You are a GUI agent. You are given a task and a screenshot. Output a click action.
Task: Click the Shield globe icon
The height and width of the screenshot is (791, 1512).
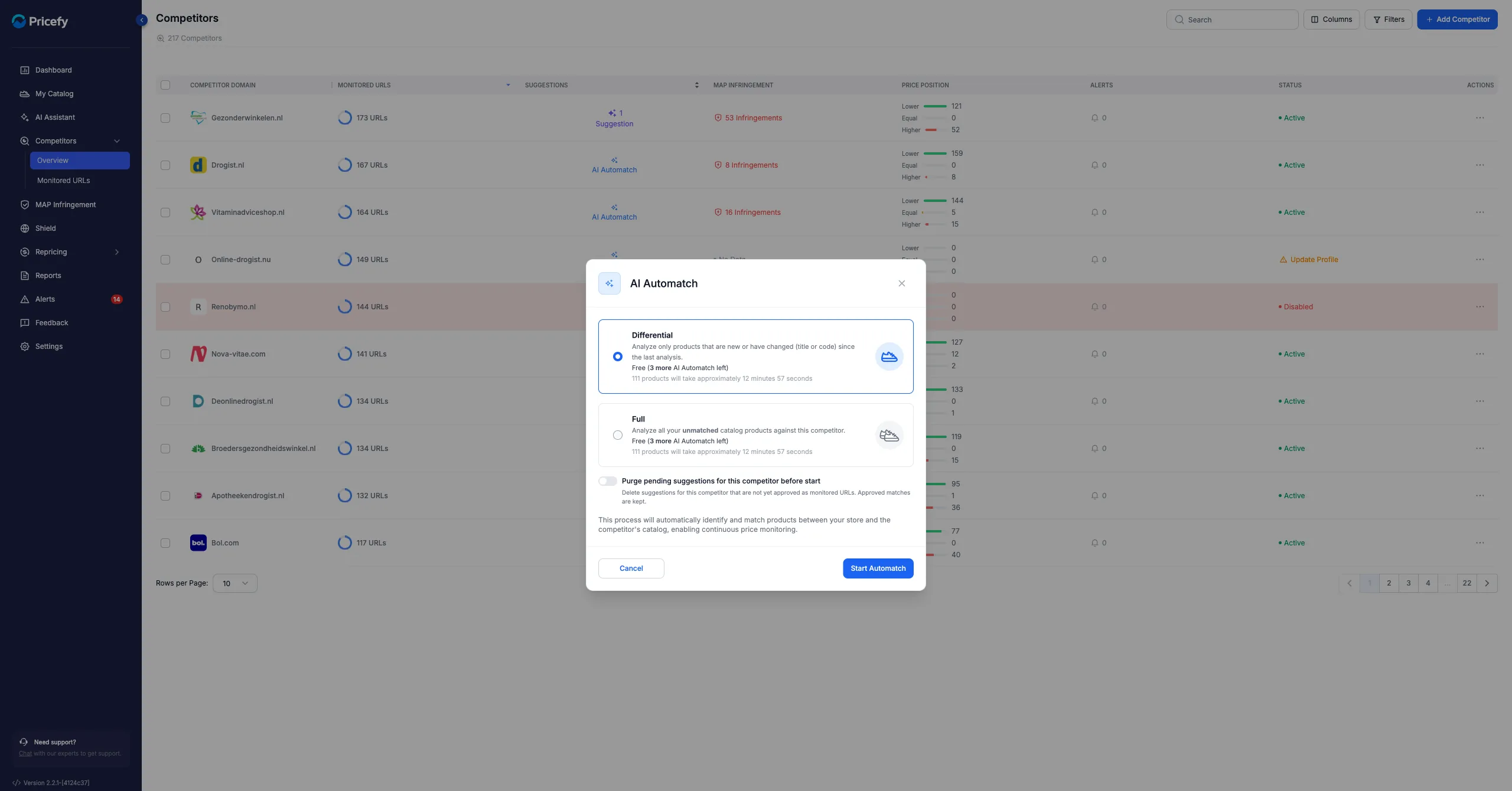coord(25,228)
